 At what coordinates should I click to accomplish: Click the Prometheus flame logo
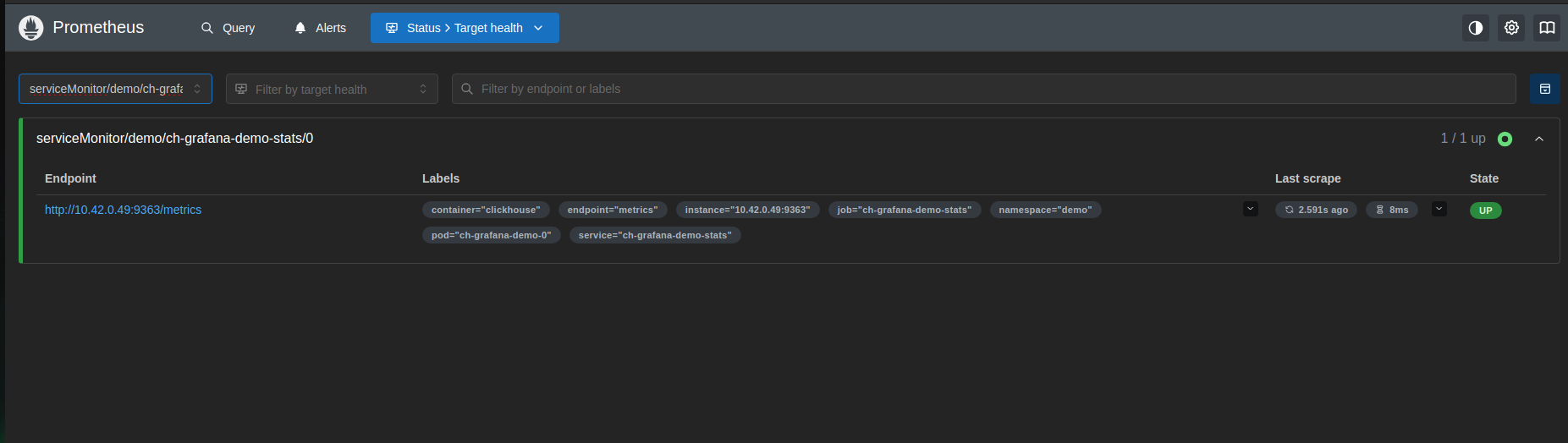(31, 28)
